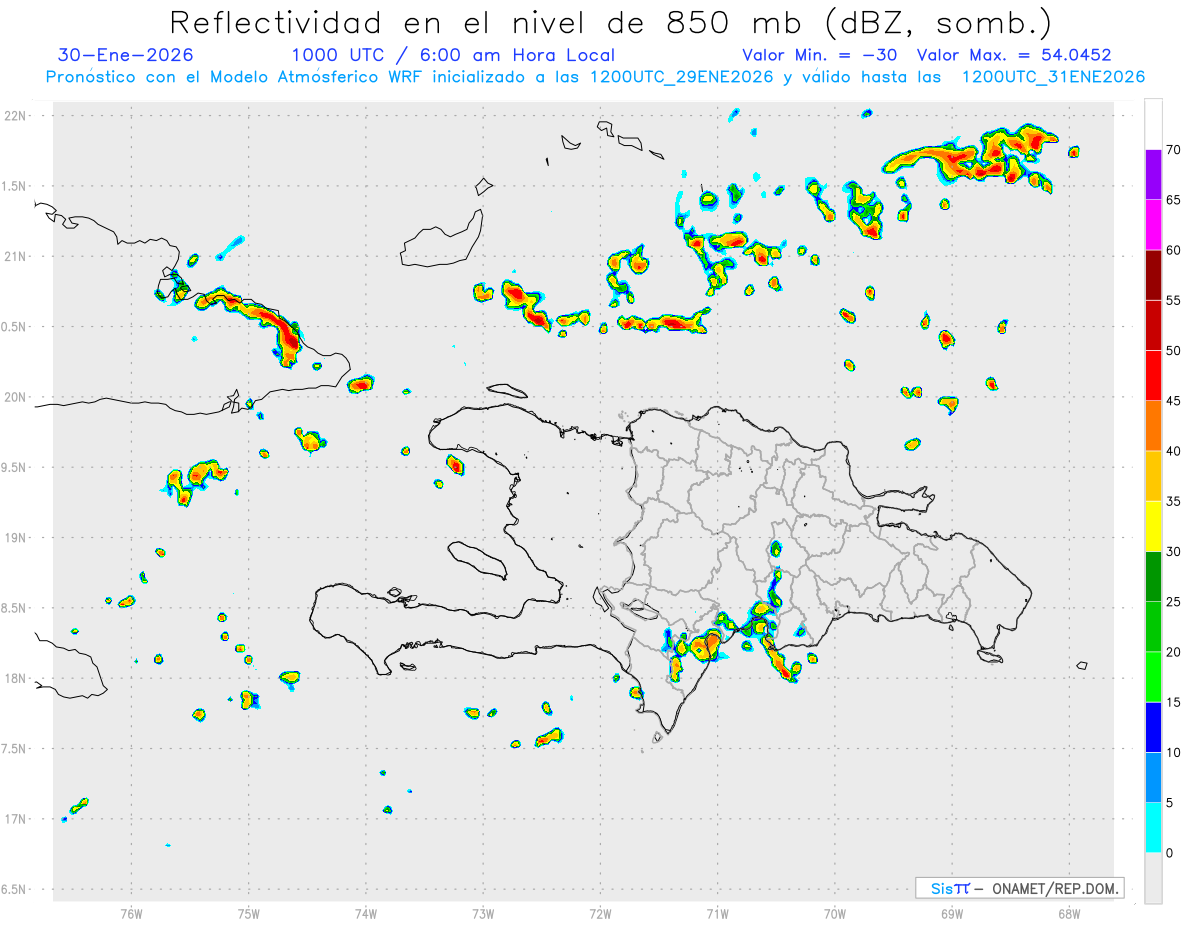The width and height of the screenshot is (1200, 927).
Task: Click the '35' value on the color scale
Action: 1174,501
